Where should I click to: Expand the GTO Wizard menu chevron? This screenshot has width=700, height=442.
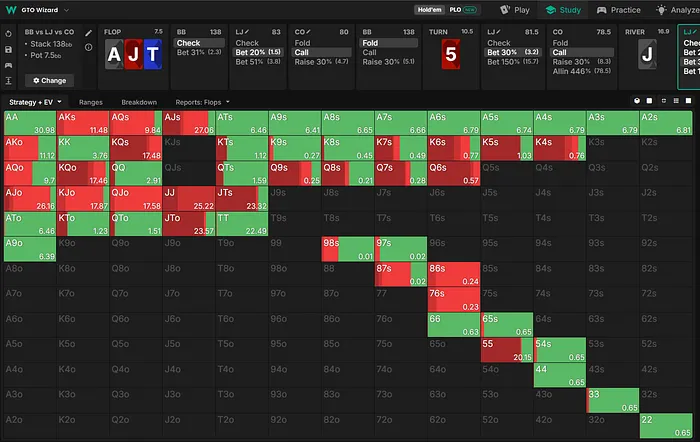click(x=67, y=10)
